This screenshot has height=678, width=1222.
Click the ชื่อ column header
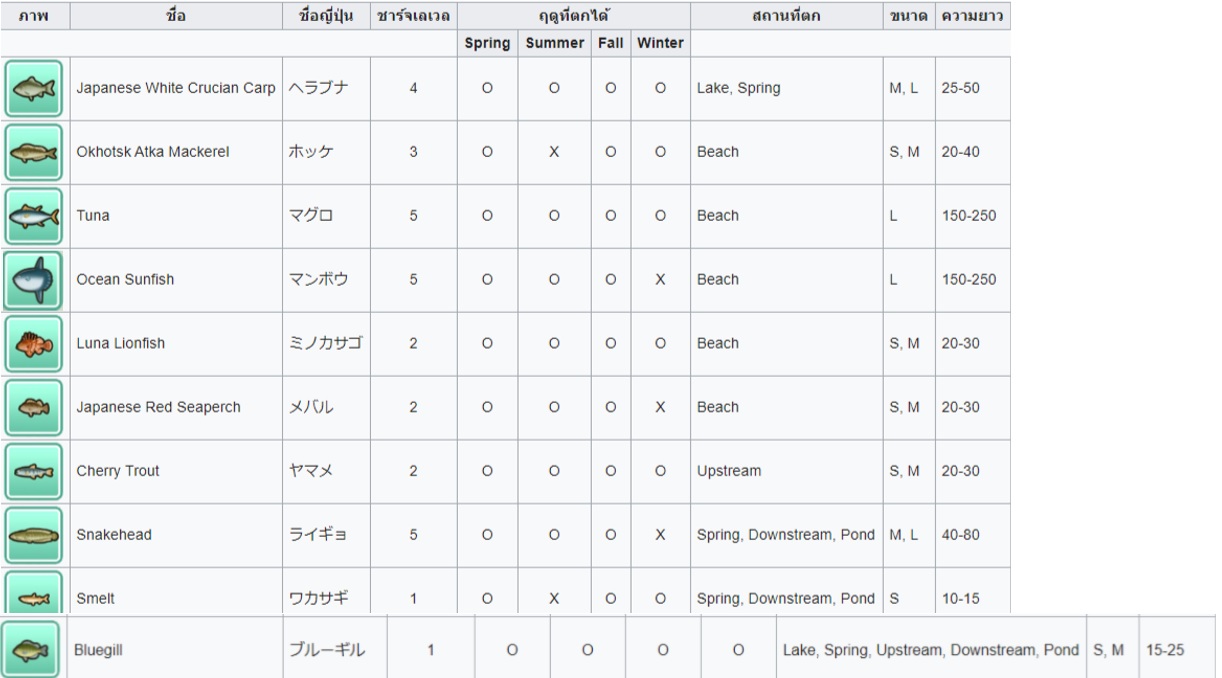pos(177,15)
